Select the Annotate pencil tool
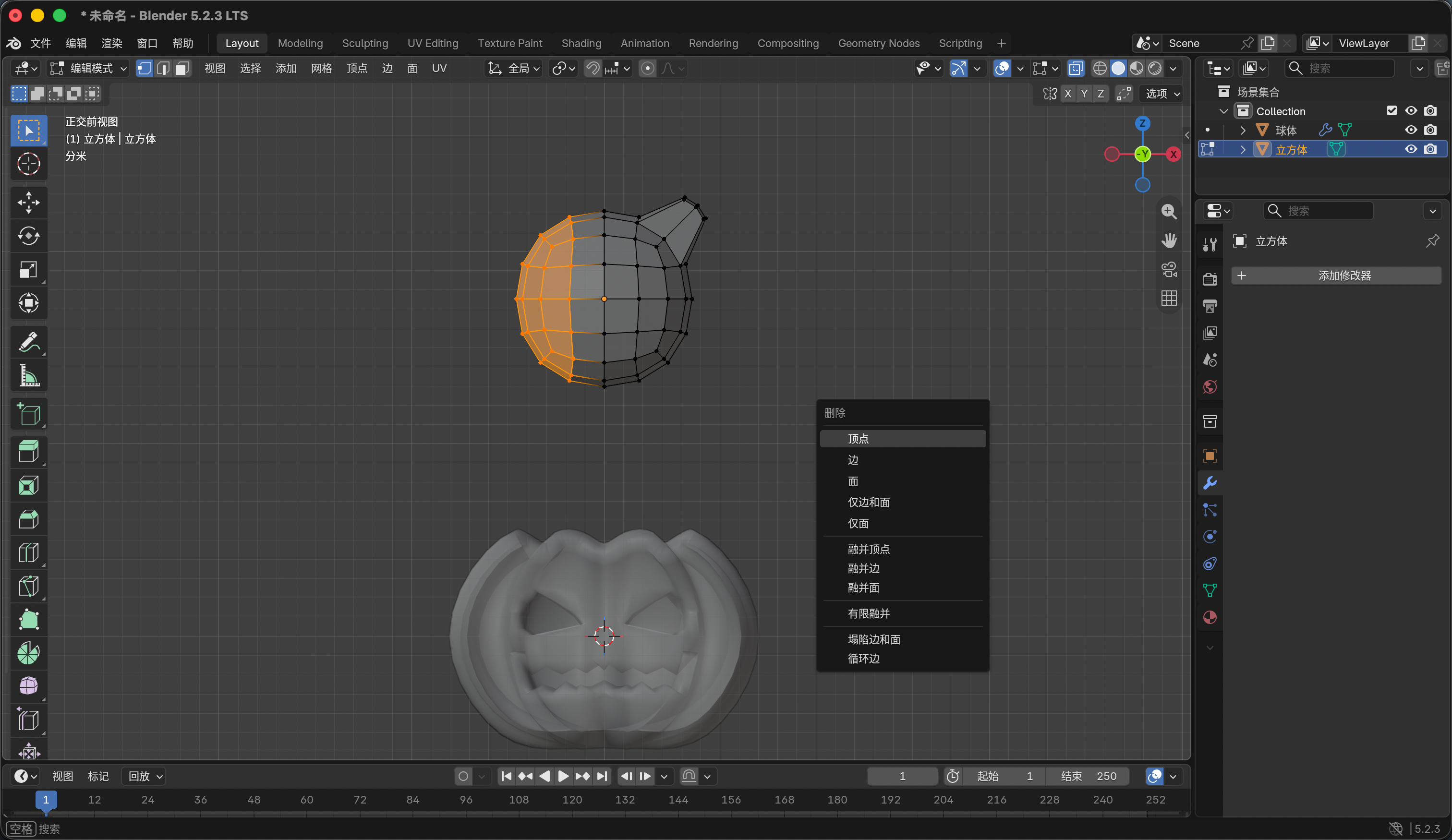 click(x=29, y=342)
